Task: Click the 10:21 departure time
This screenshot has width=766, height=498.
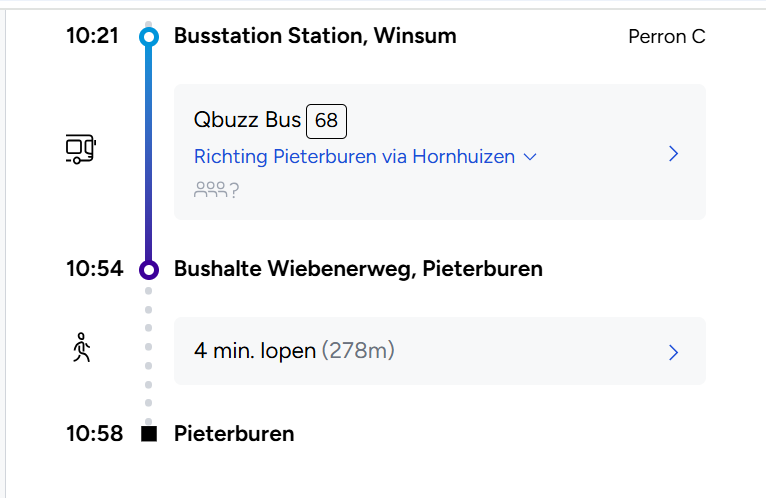Action: (92, 37)
